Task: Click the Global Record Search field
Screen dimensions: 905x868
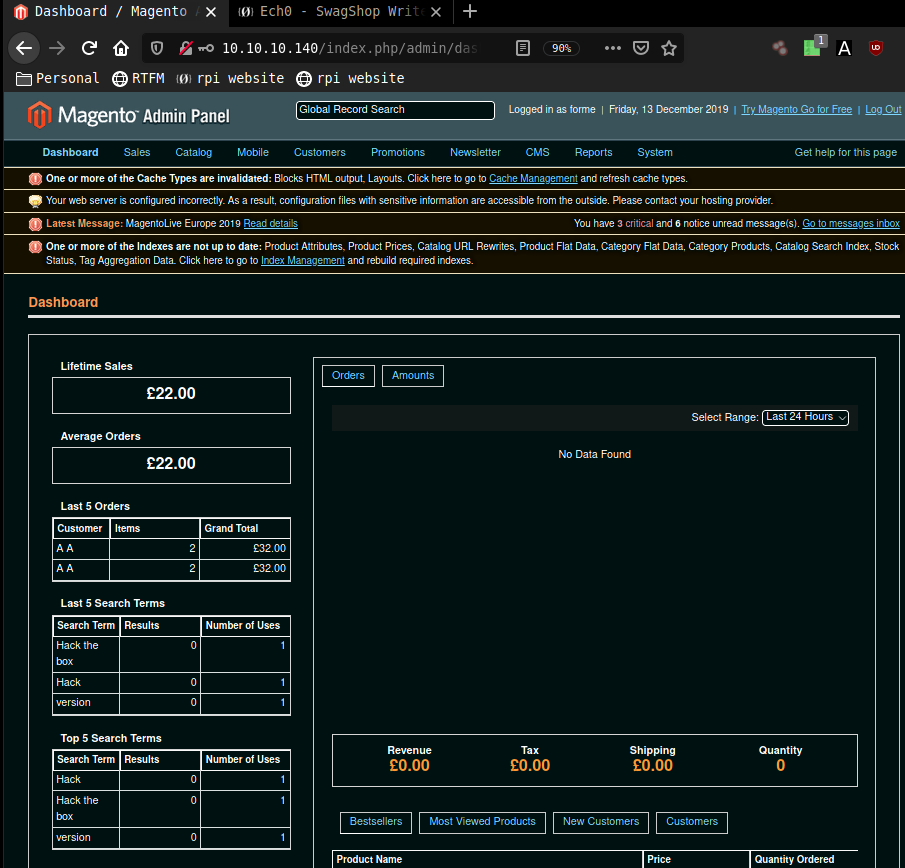Action: pyautogui.click(x=395, y=110)
